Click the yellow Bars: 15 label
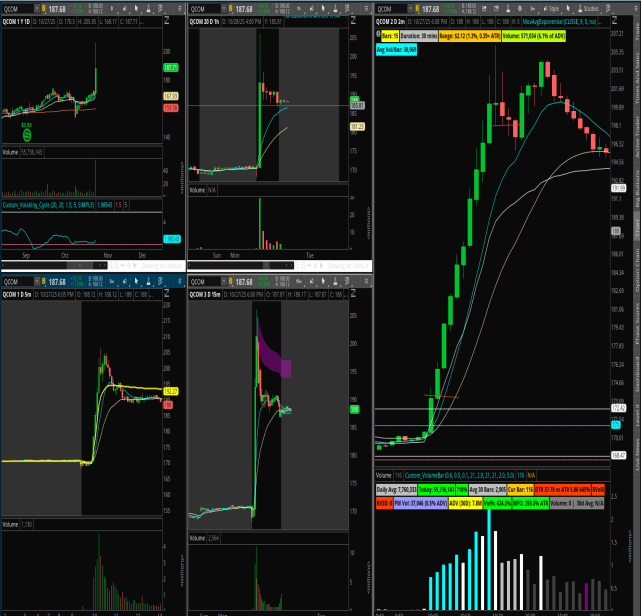 click(x=390, y=36)
